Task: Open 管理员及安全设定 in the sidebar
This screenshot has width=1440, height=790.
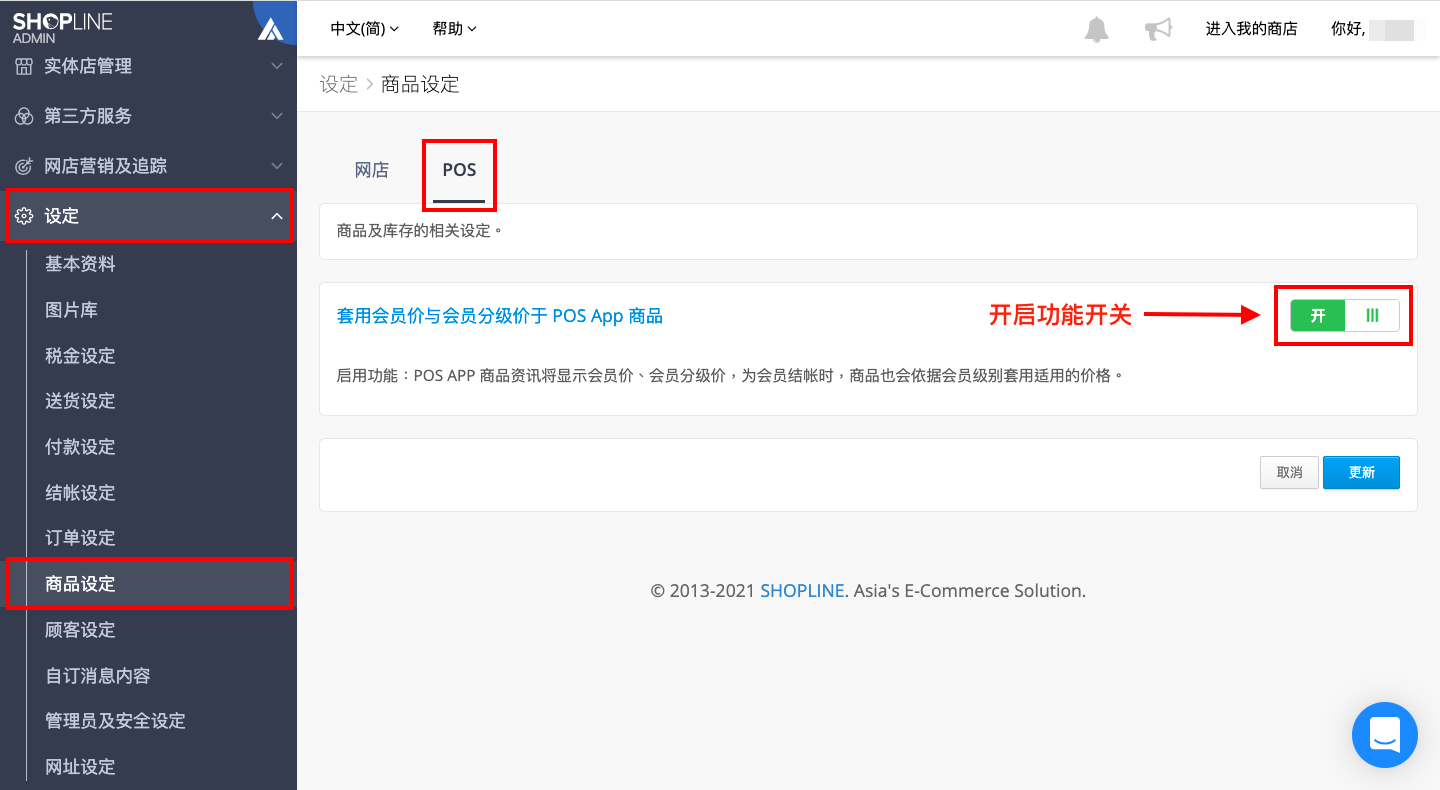Action: (115, 721)
